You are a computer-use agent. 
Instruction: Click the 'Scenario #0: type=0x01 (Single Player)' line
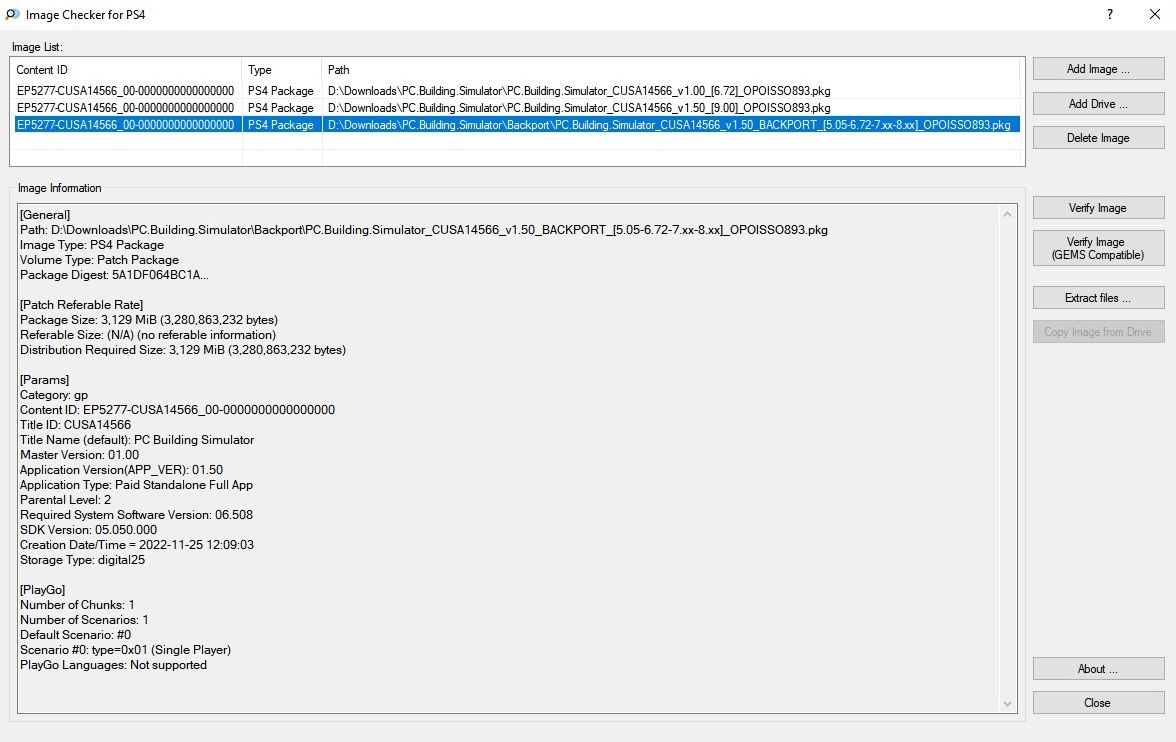(x=125, y=650)
